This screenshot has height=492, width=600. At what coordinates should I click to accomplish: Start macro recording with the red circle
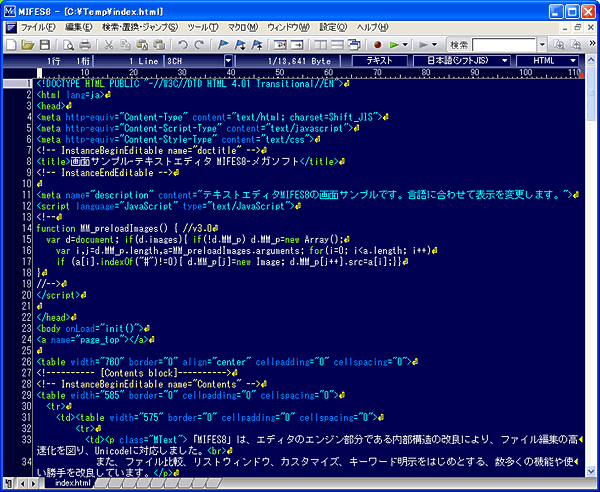point(379,46)
